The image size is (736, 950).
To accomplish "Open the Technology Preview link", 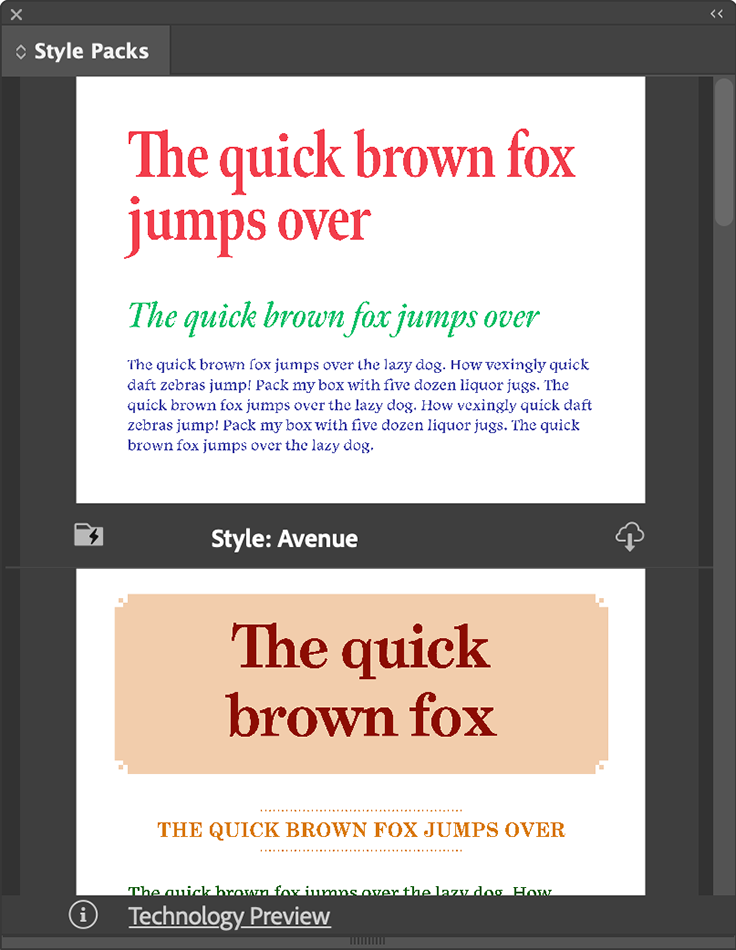I will coord(229,916).
